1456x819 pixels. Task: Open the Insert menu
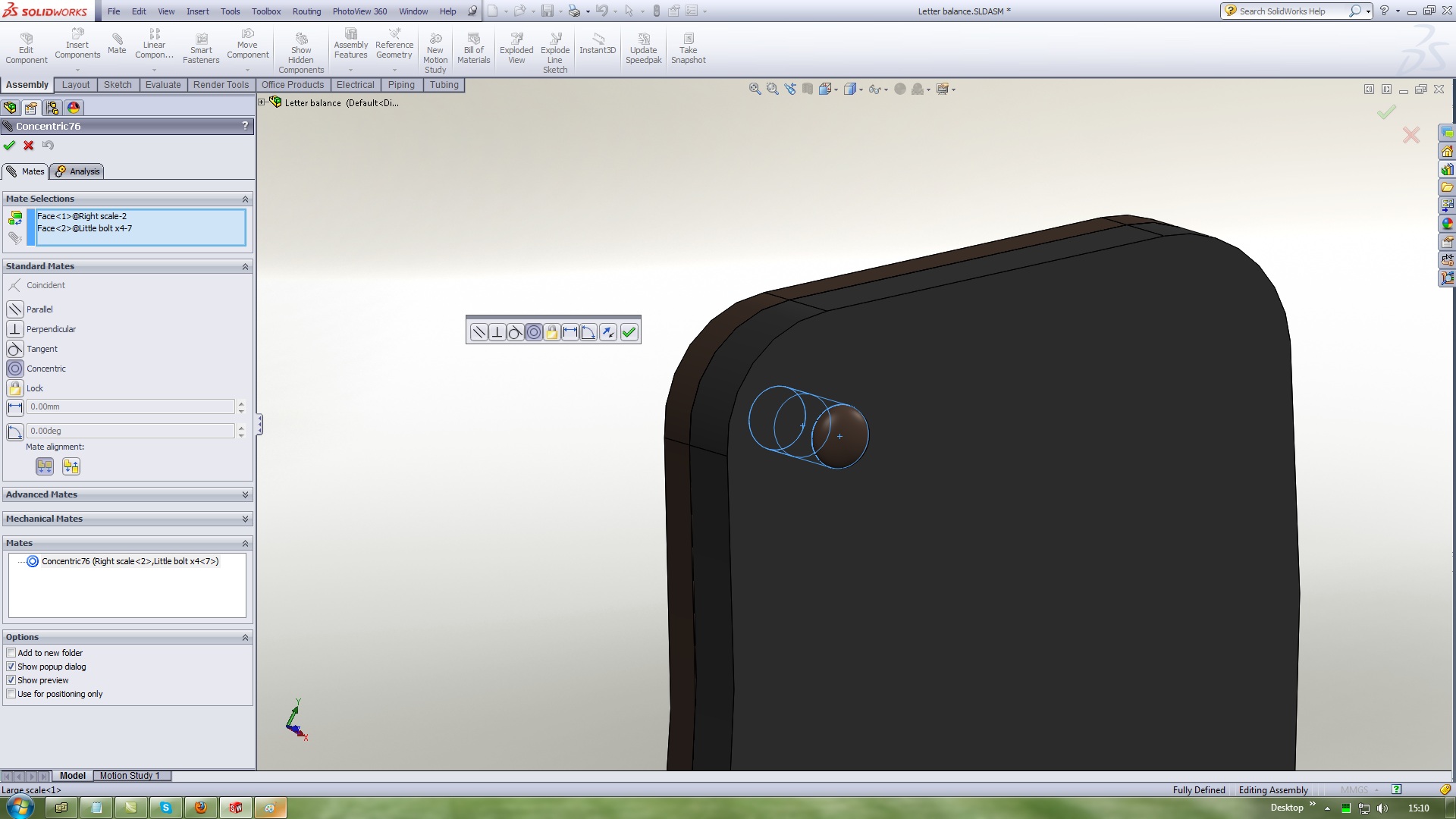(x=198, y=11)
